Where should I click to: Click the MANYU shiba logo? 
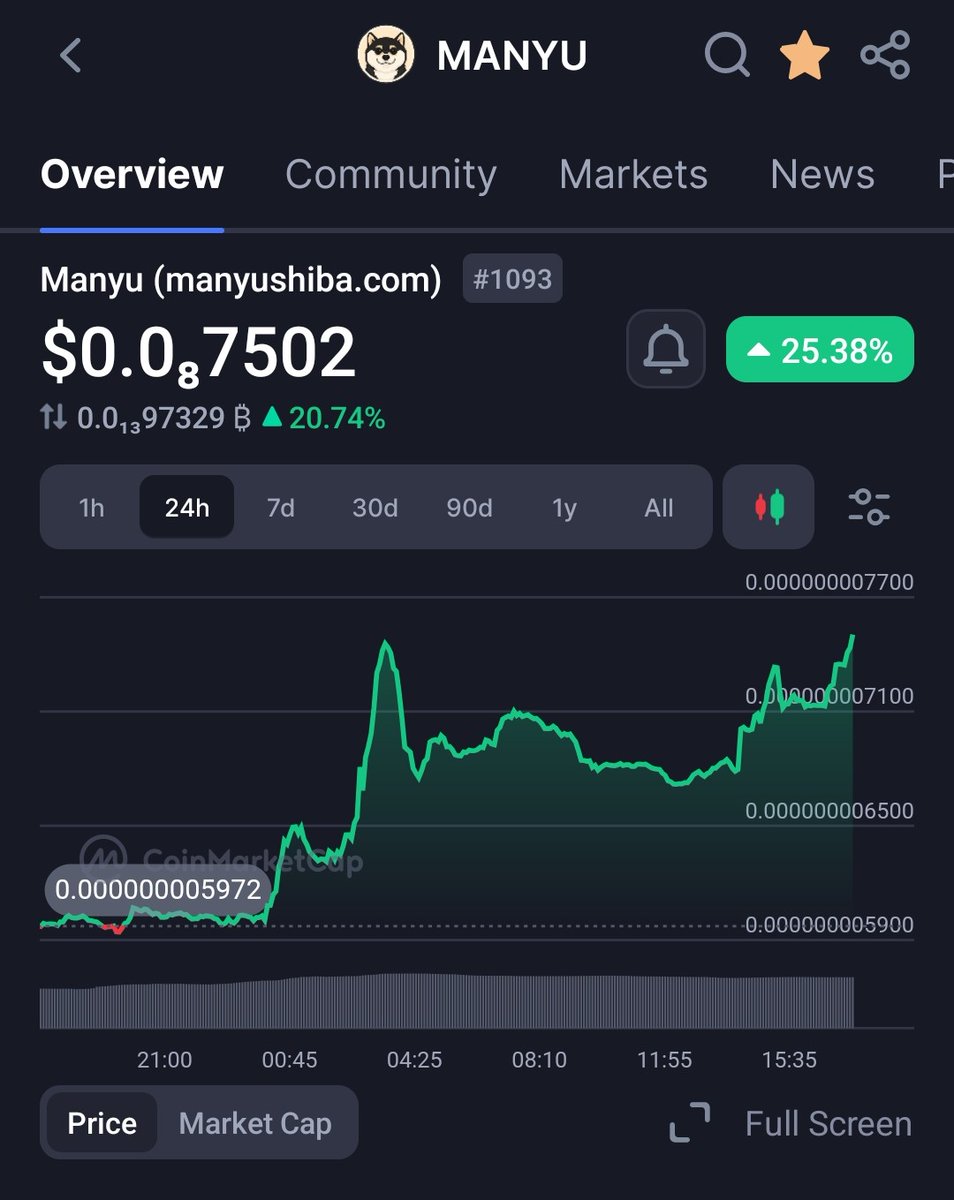tap(386, 54)
